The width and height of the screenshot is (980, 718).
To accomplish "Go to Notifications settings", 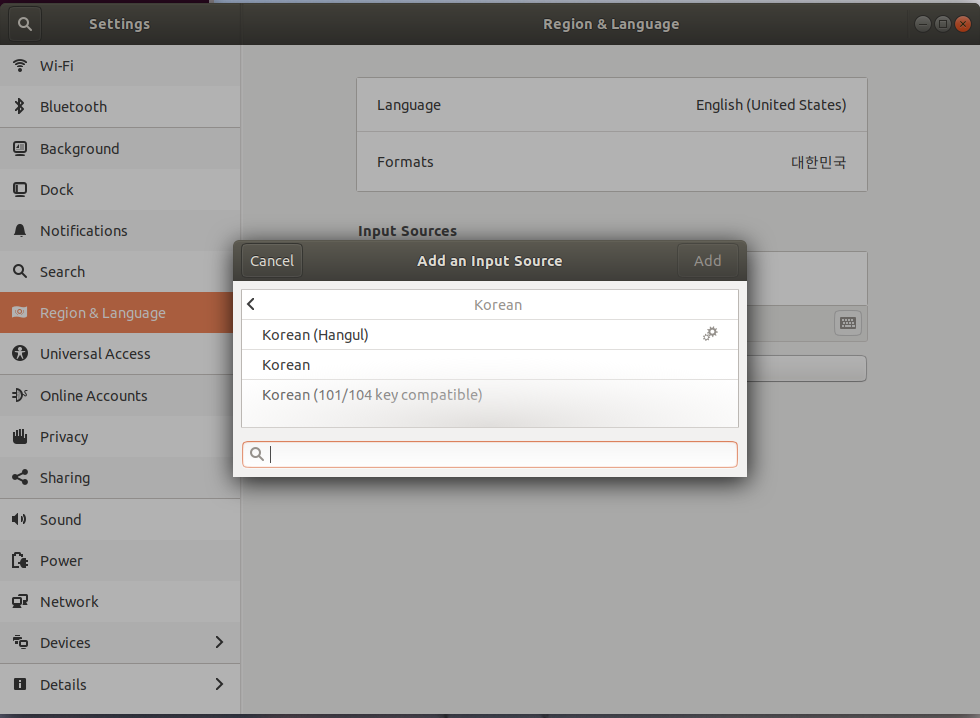I will click(x=120, y=231).
